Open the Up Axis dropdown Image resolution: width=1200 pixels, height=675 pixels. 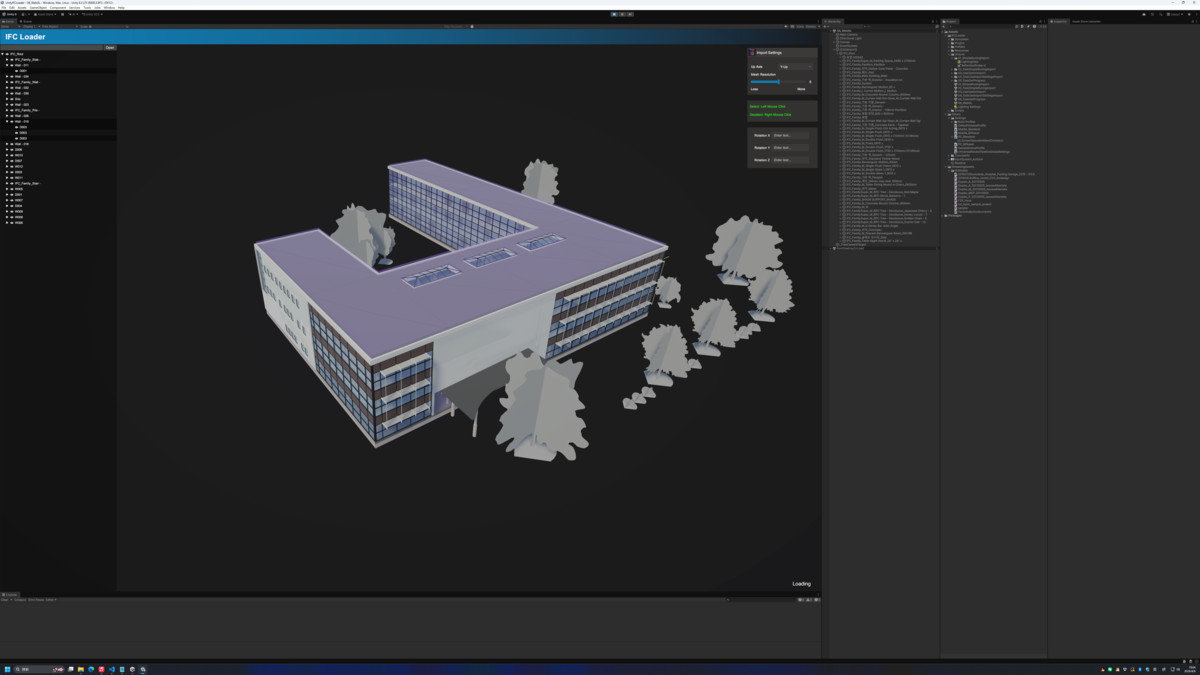(796, 66)
